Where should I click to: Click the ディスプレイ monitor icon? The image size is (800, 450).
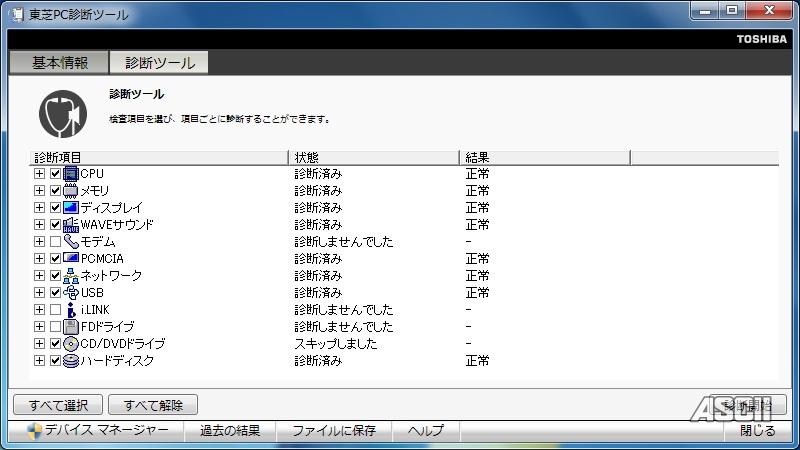[x=71, y=208]
